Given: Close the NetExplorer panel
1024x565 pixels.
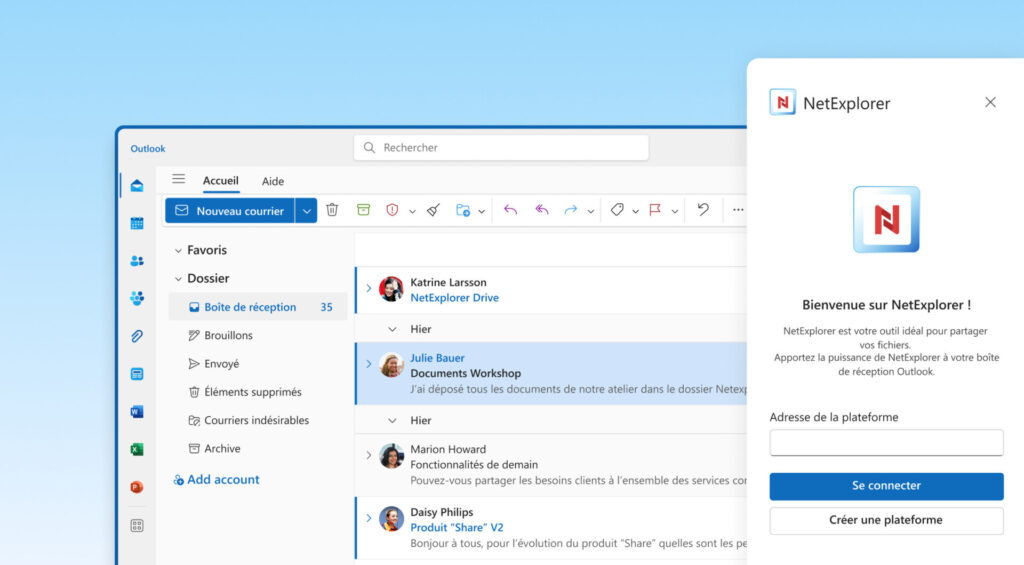Looking at the screenshot, I should (x=990, y=102).
